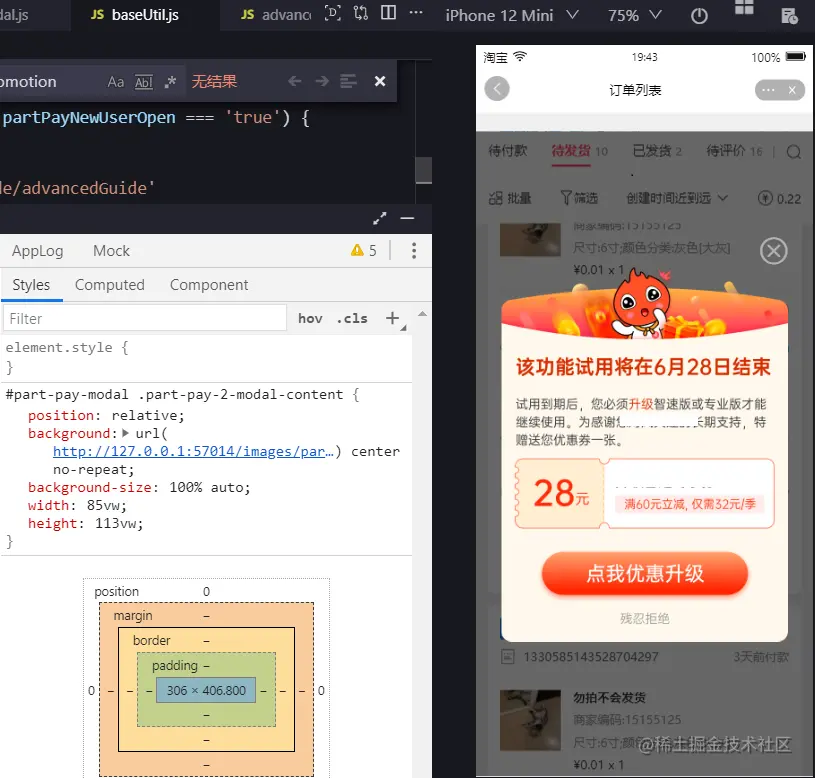Screen dimensions: 815x778
Task: Toggle the .cls class editor button
Action: [x=352, y=318]
